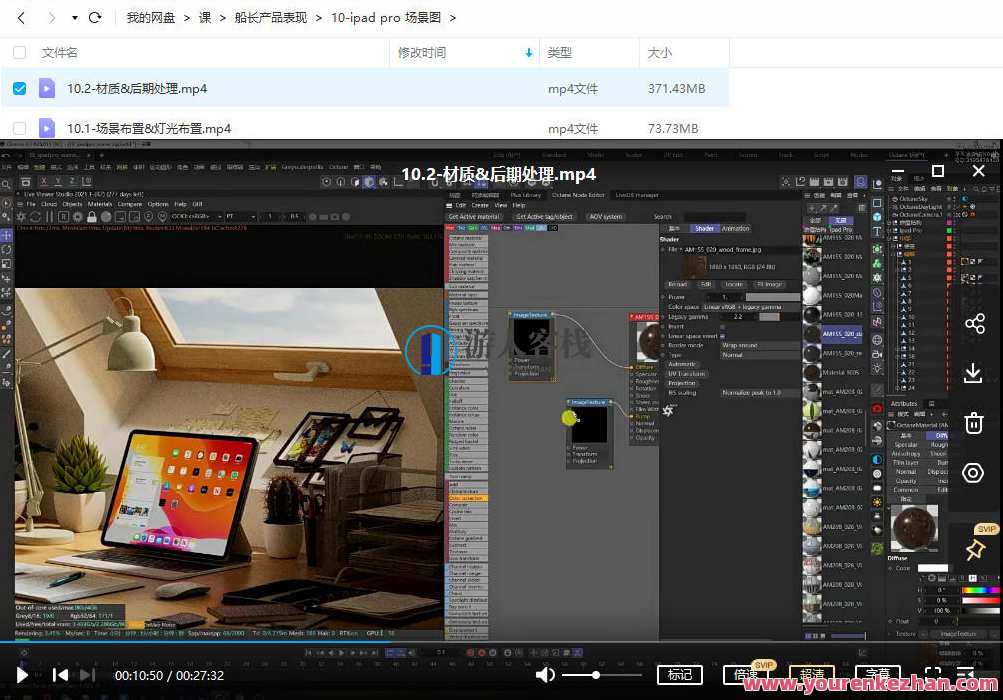Click the download icon in the right sidebar

click(x=973, y=373)
